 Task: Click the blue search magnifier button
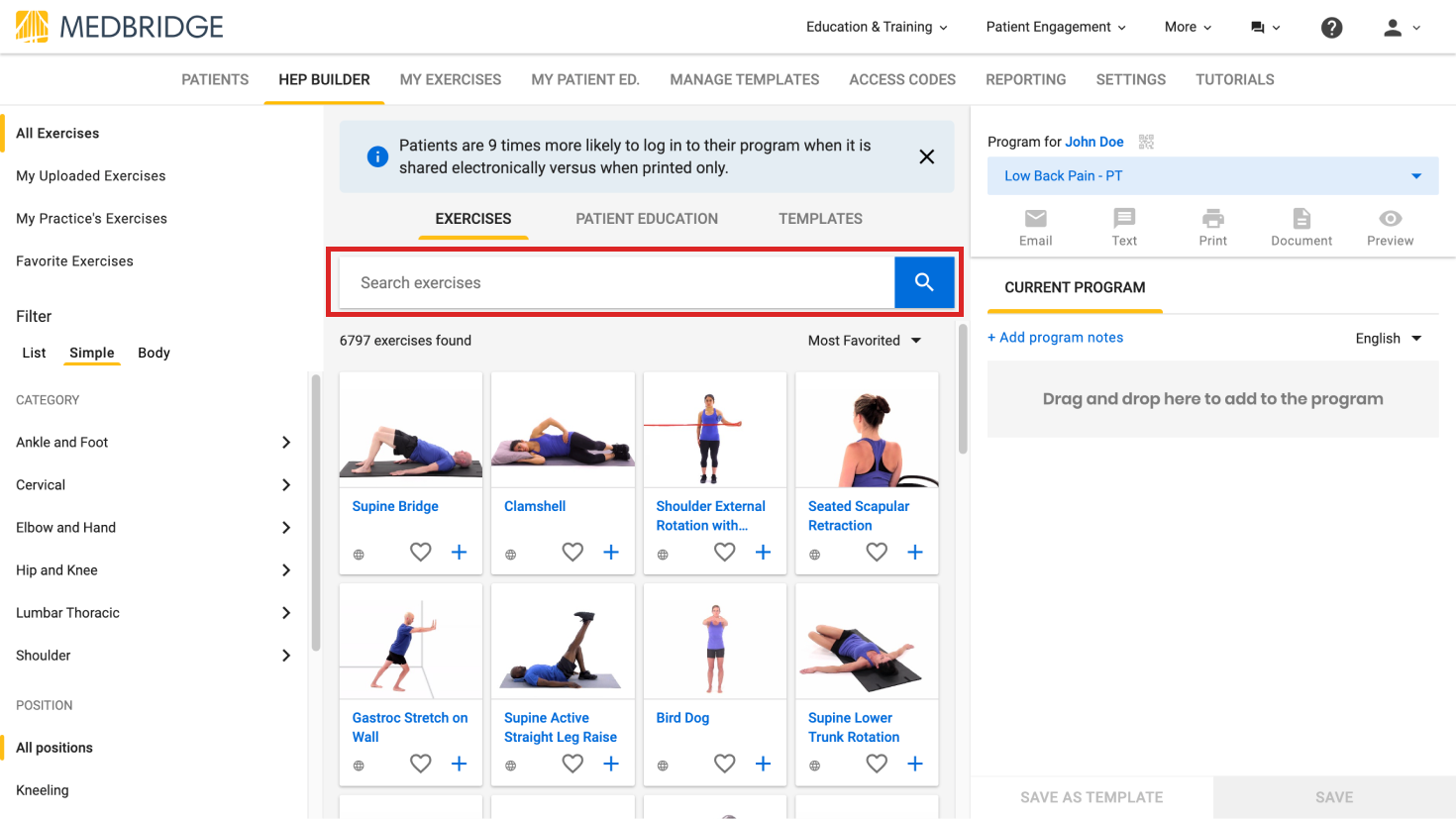[x=924, y=282]
